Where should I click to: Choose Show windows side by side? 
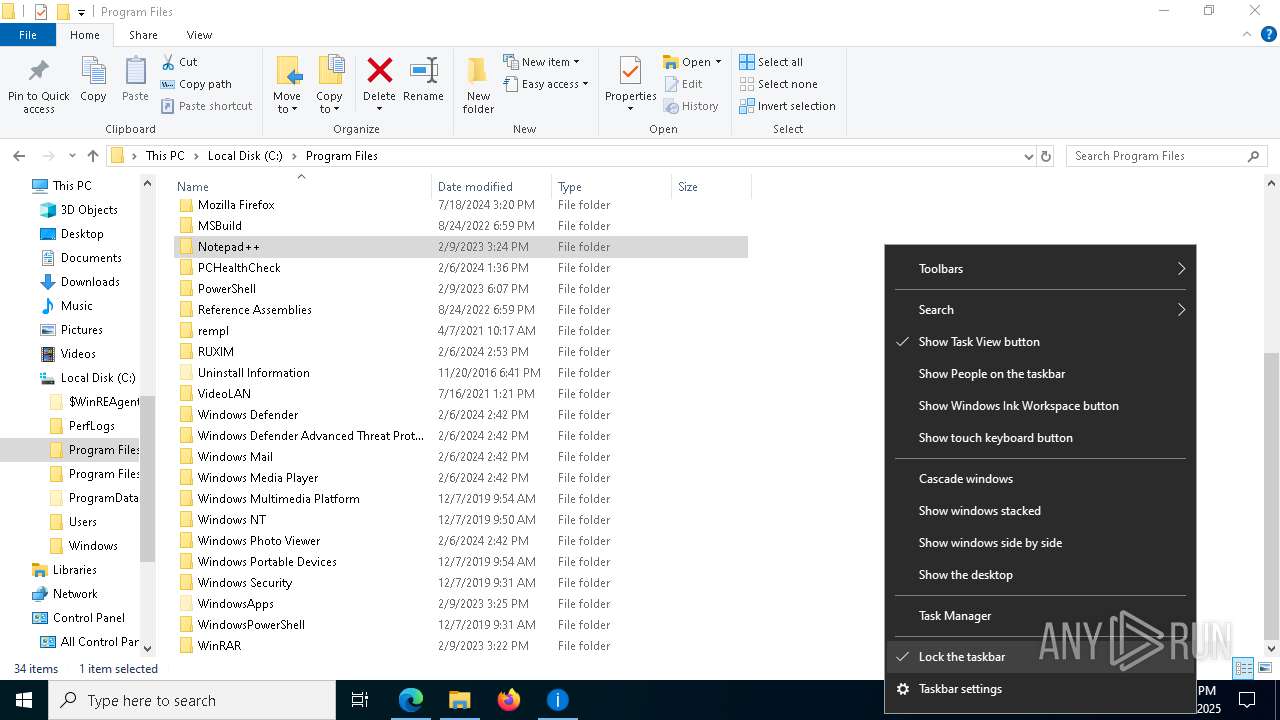(1040, 543)
